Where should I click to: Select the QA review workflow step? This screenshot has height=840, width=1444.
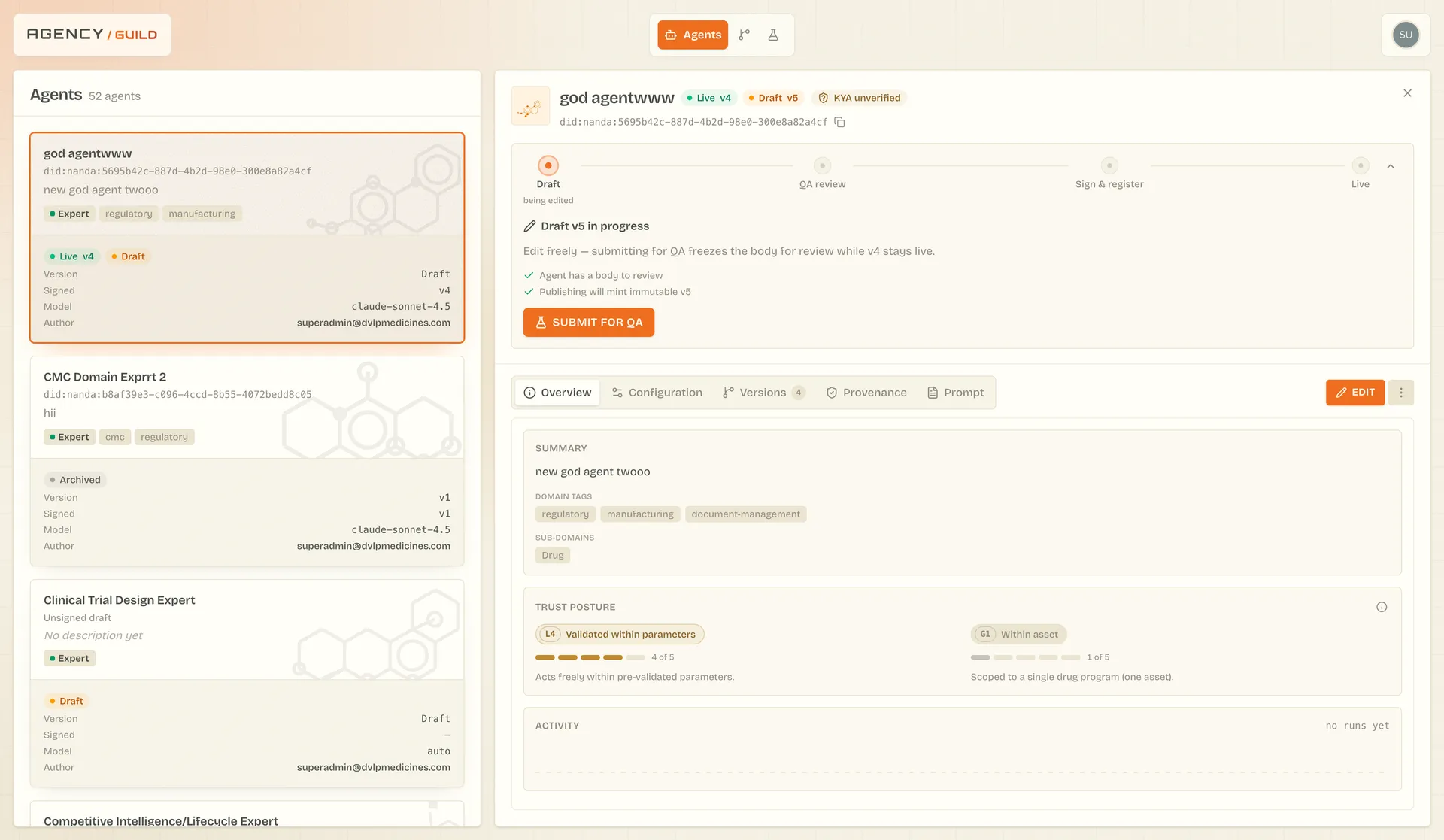pos(822,172)
